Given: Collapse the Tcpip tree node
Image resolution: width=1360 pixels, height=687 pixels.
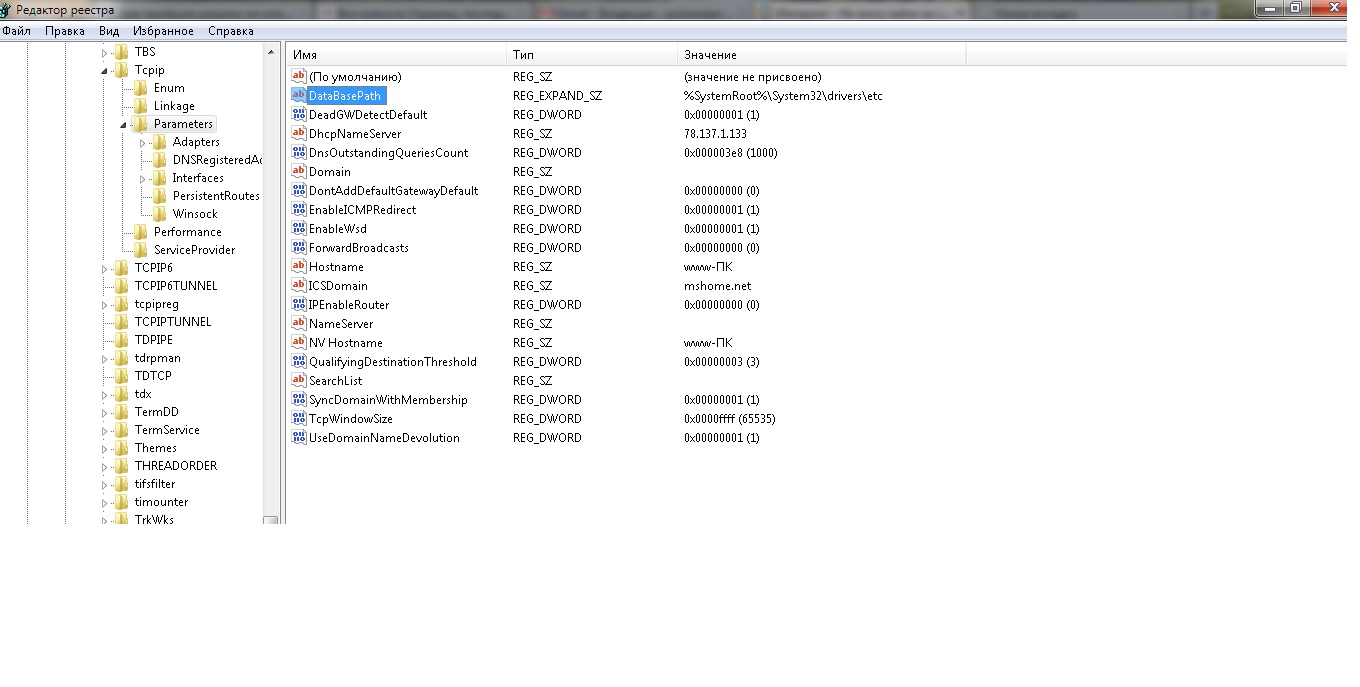Looking at the screenshot, I should [x=105, y=71].
